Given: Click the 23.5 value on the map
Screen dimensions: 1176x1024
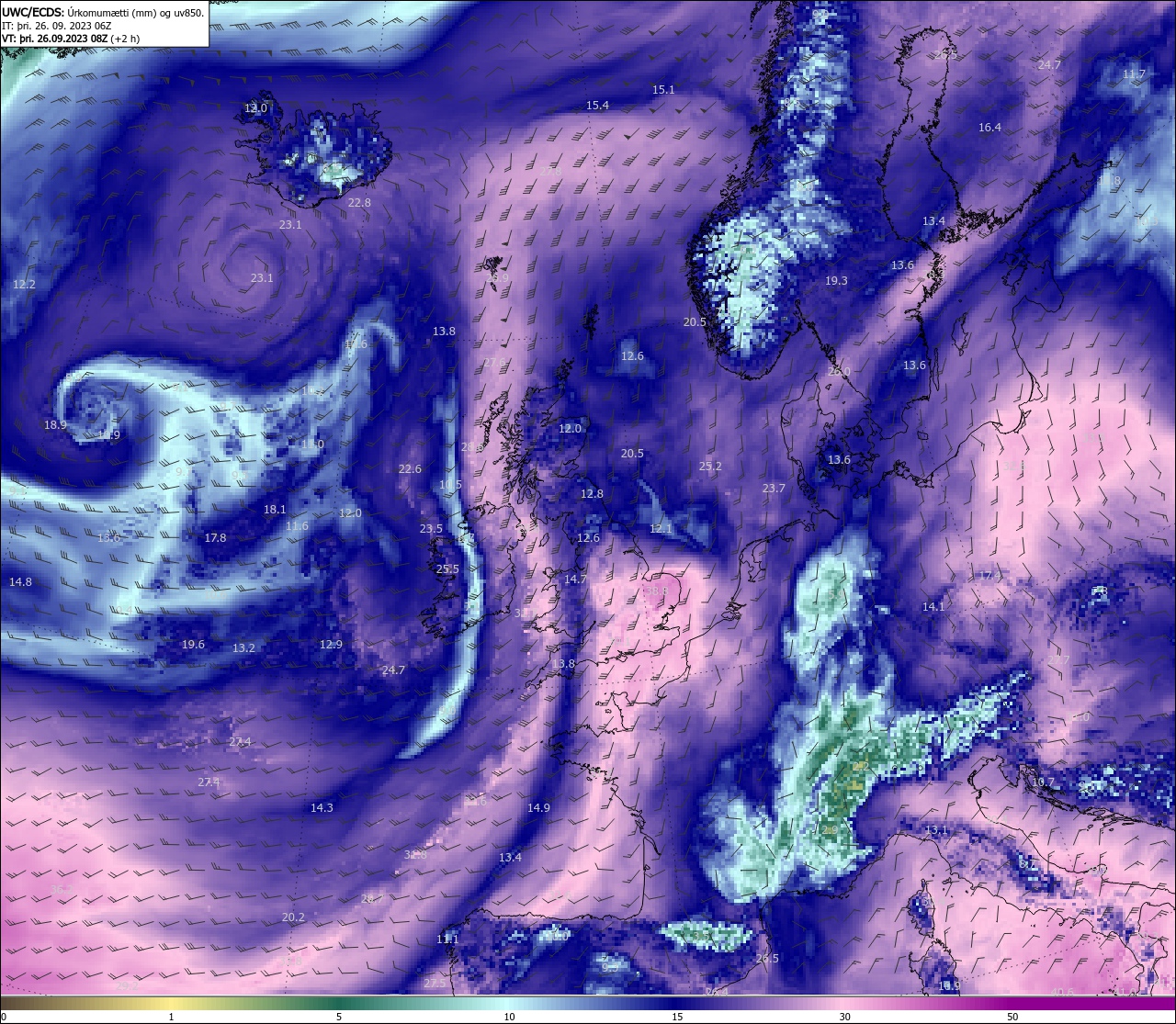Looking at the screenshot, I should tap(431, 529).
